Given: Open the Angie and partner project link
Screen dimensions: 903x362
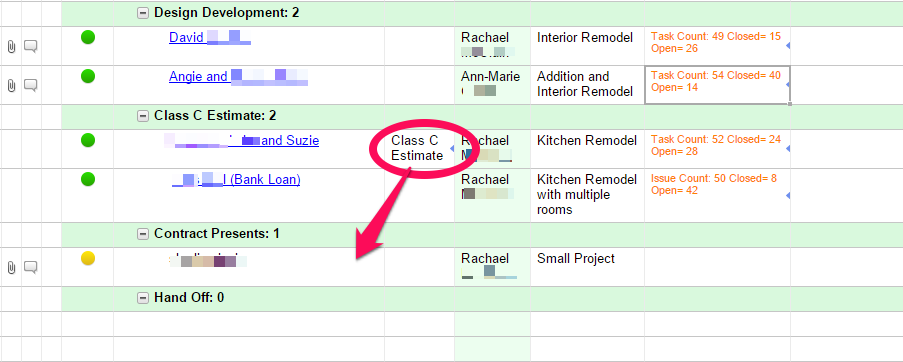Looking at the screenshot, I should click(x=238, y=77).
